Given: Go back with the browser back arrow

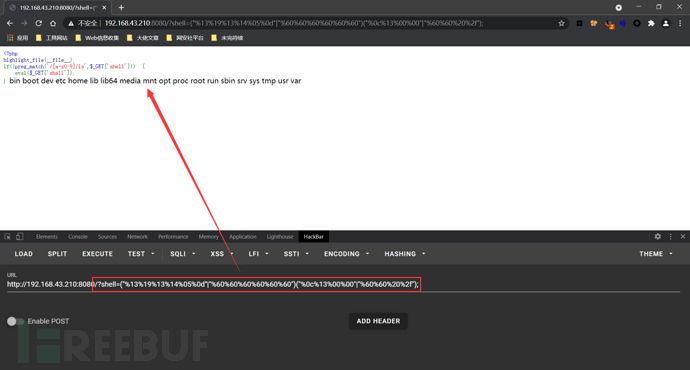Looking at the screenshot, I should tap(10, 23).
